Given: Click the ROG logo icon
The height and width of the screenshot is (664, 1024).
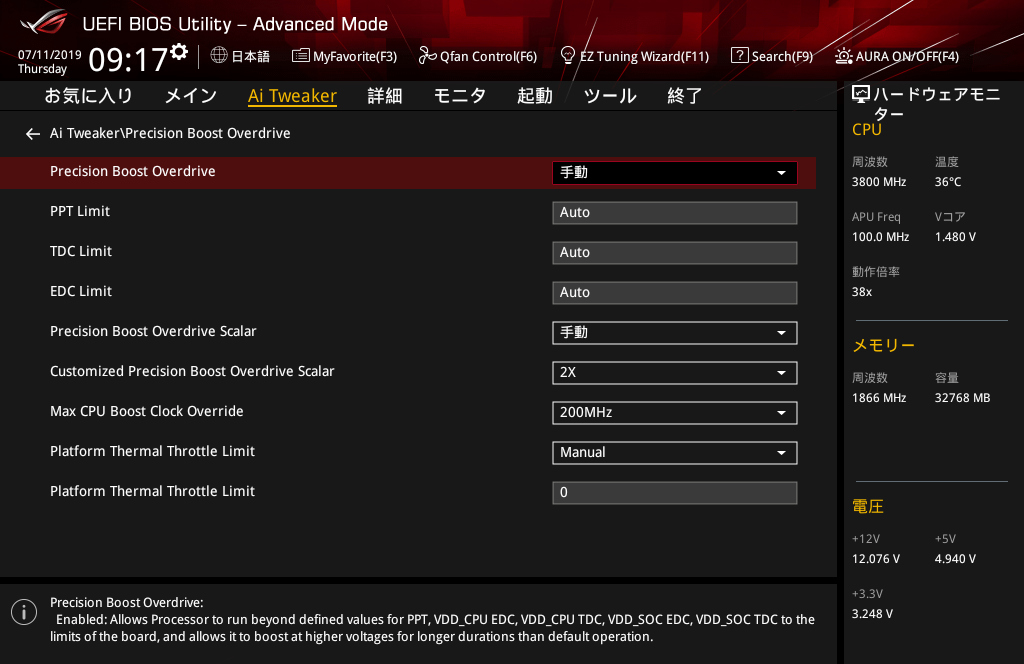Looking at the screenshot, I should pyautogui.click(x=43, y=22).
